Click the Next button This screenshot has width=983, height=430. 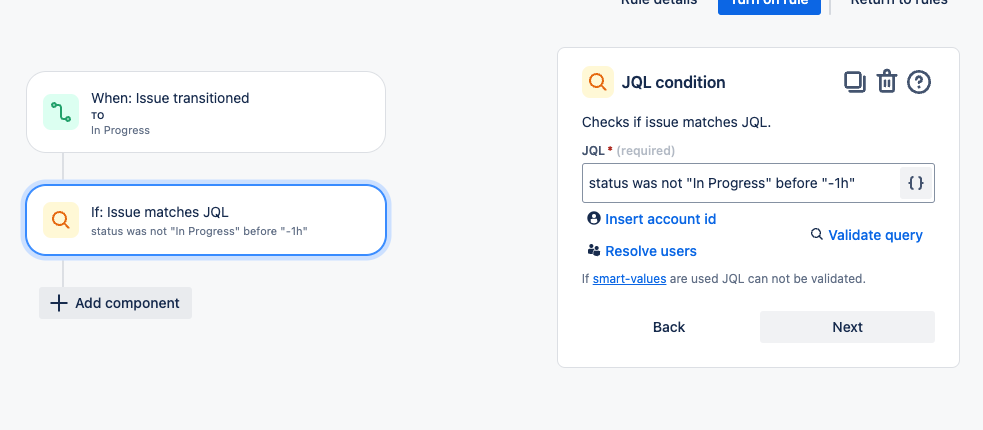point(848,327)
